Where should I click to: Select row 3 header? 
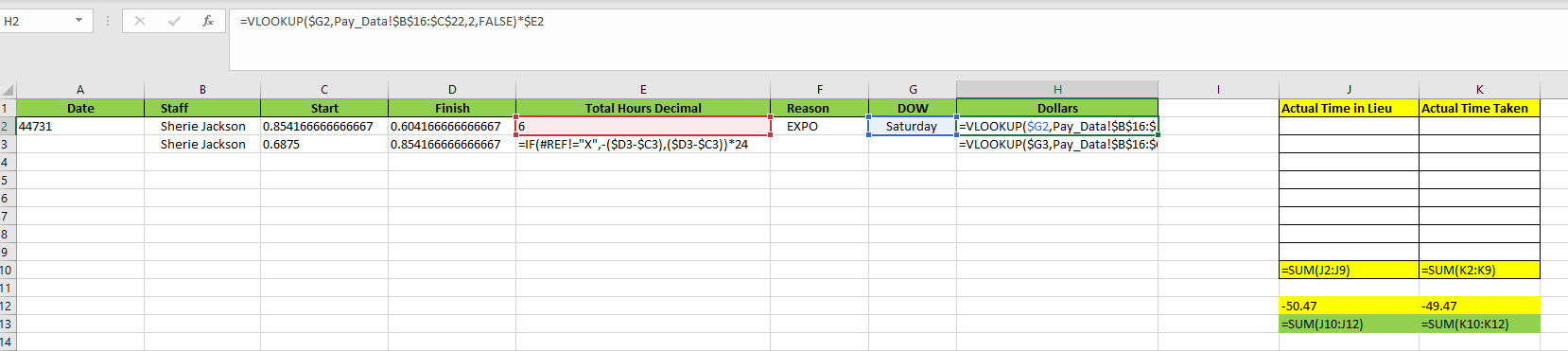pos(8,144)
